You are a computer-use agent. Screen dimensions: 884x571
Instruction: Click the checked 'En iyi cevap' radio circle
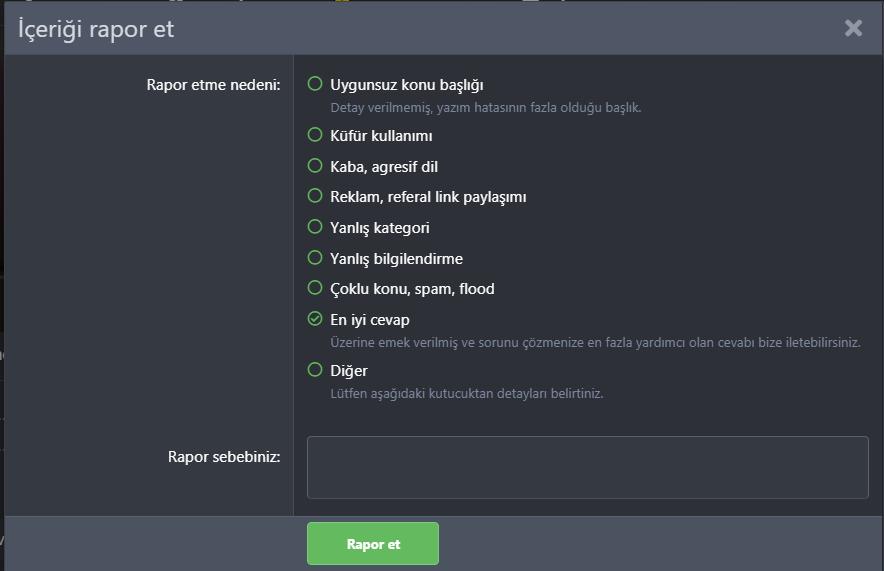(315, 319)
